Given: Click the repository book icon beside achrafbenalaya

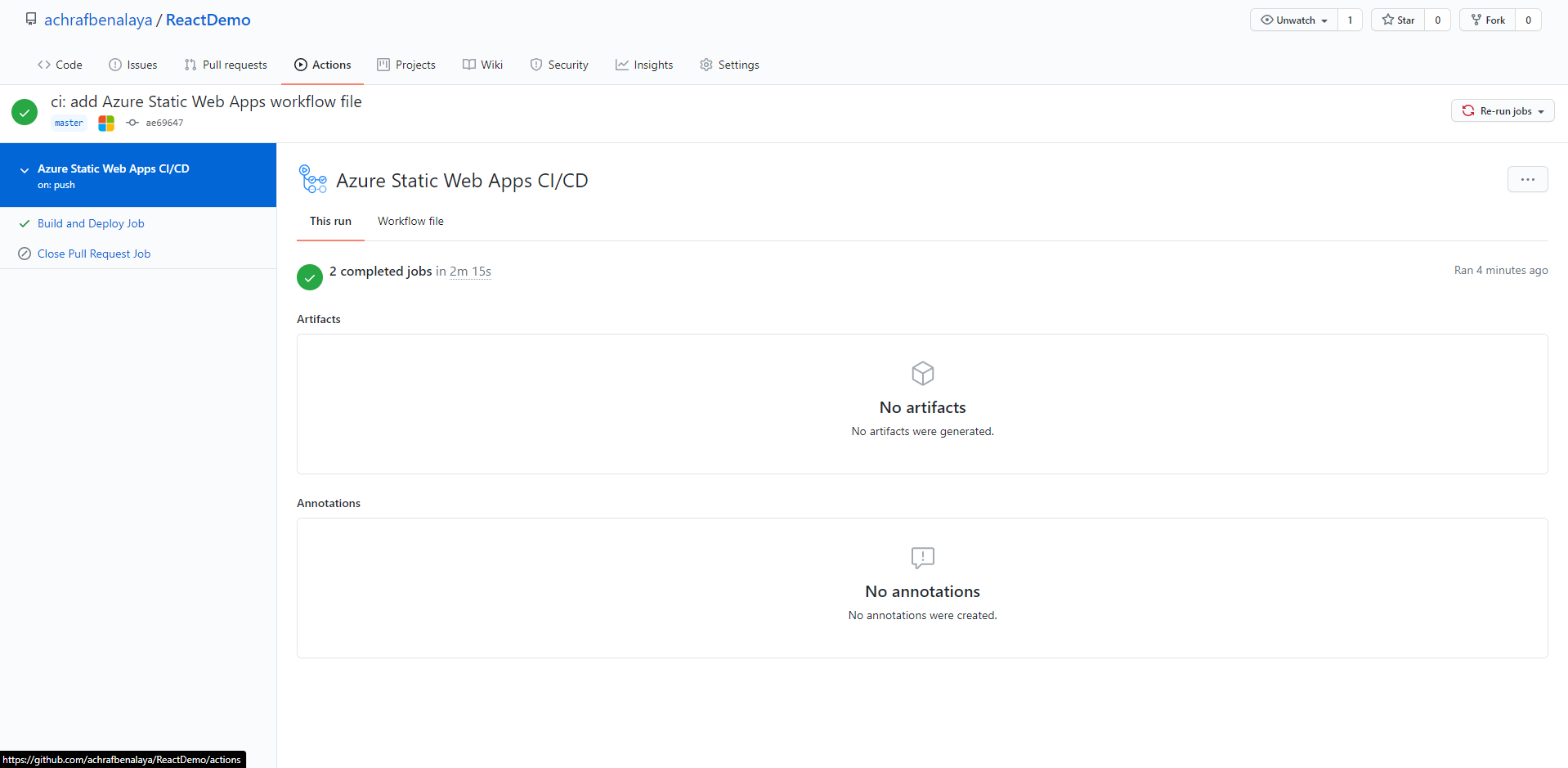Looking at the screenshot, I should click(x=31, y=19).
